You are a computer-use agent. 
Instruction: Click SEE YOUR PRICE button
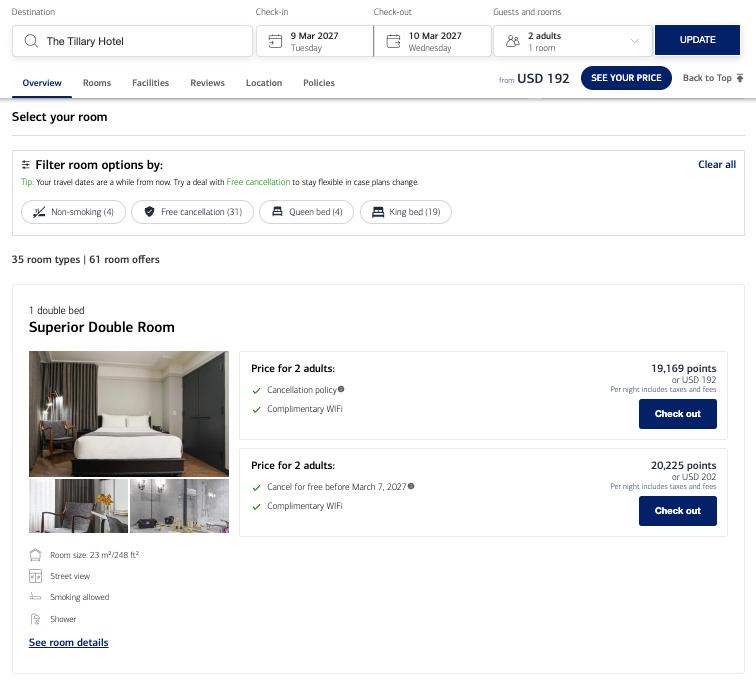(626, 78)
